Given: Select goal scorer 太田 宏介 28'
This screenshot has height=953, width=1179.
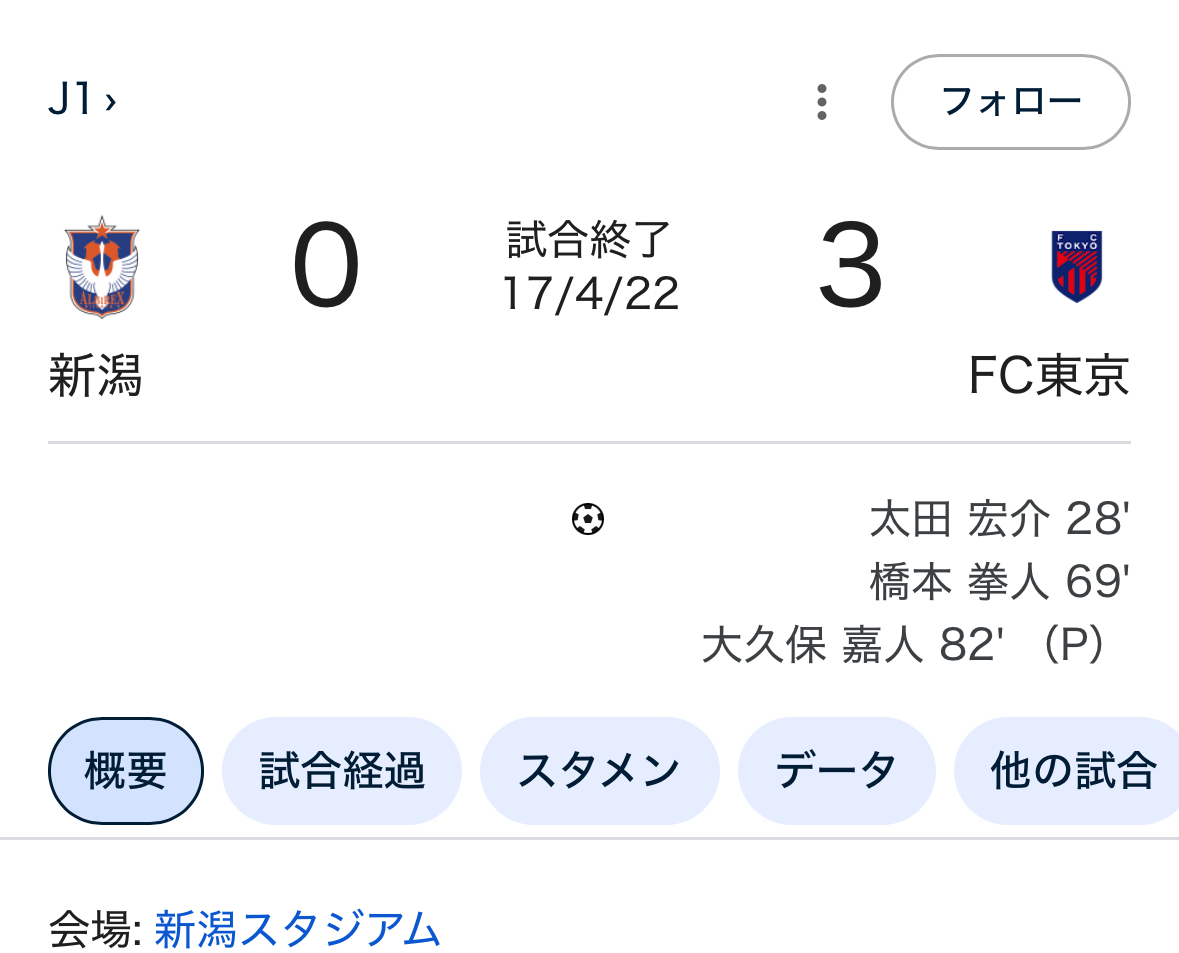Looking at the screenshot, I should pos(999,520).
